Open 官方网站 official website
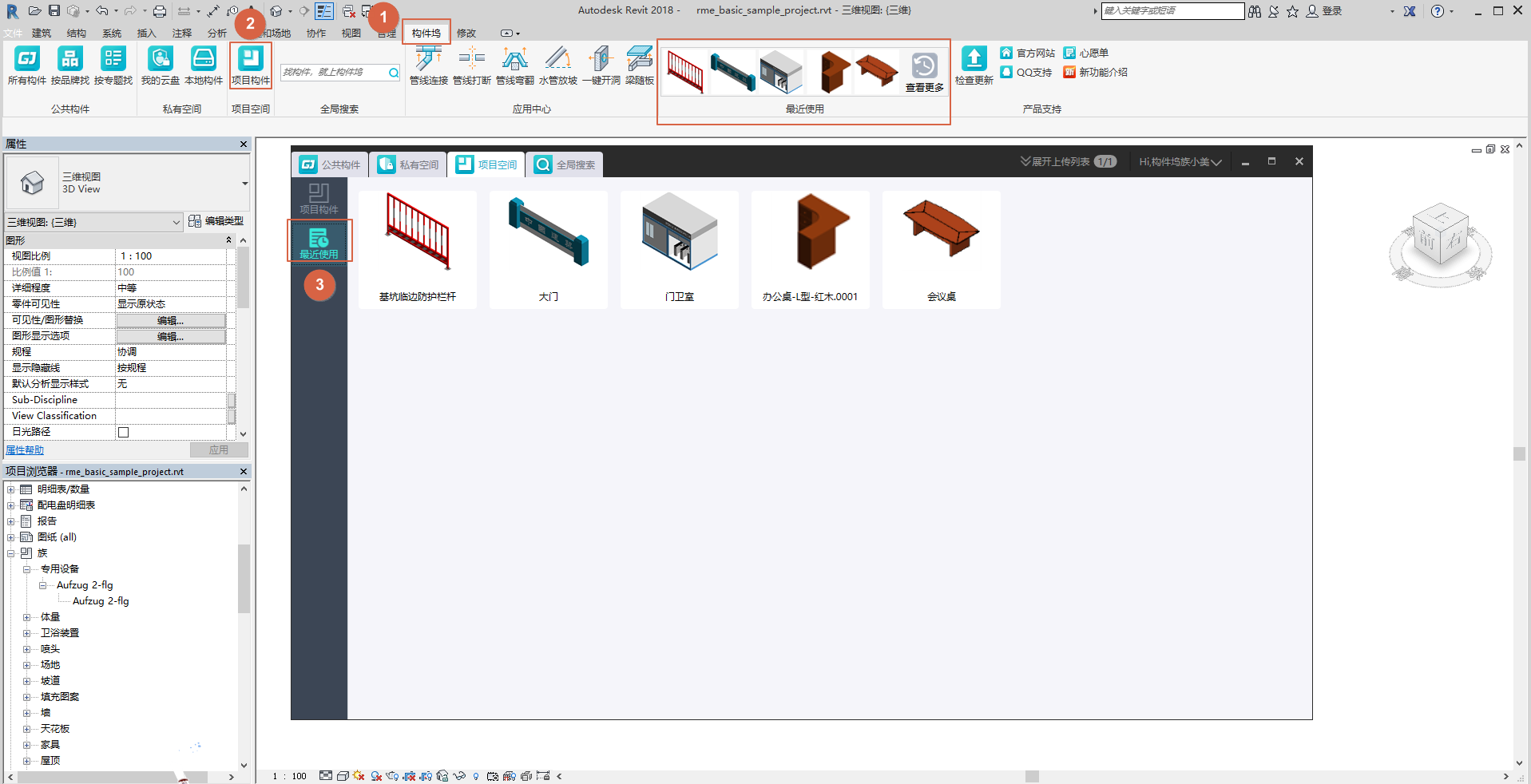The image size is (1531, 784). coord(1028,53)
